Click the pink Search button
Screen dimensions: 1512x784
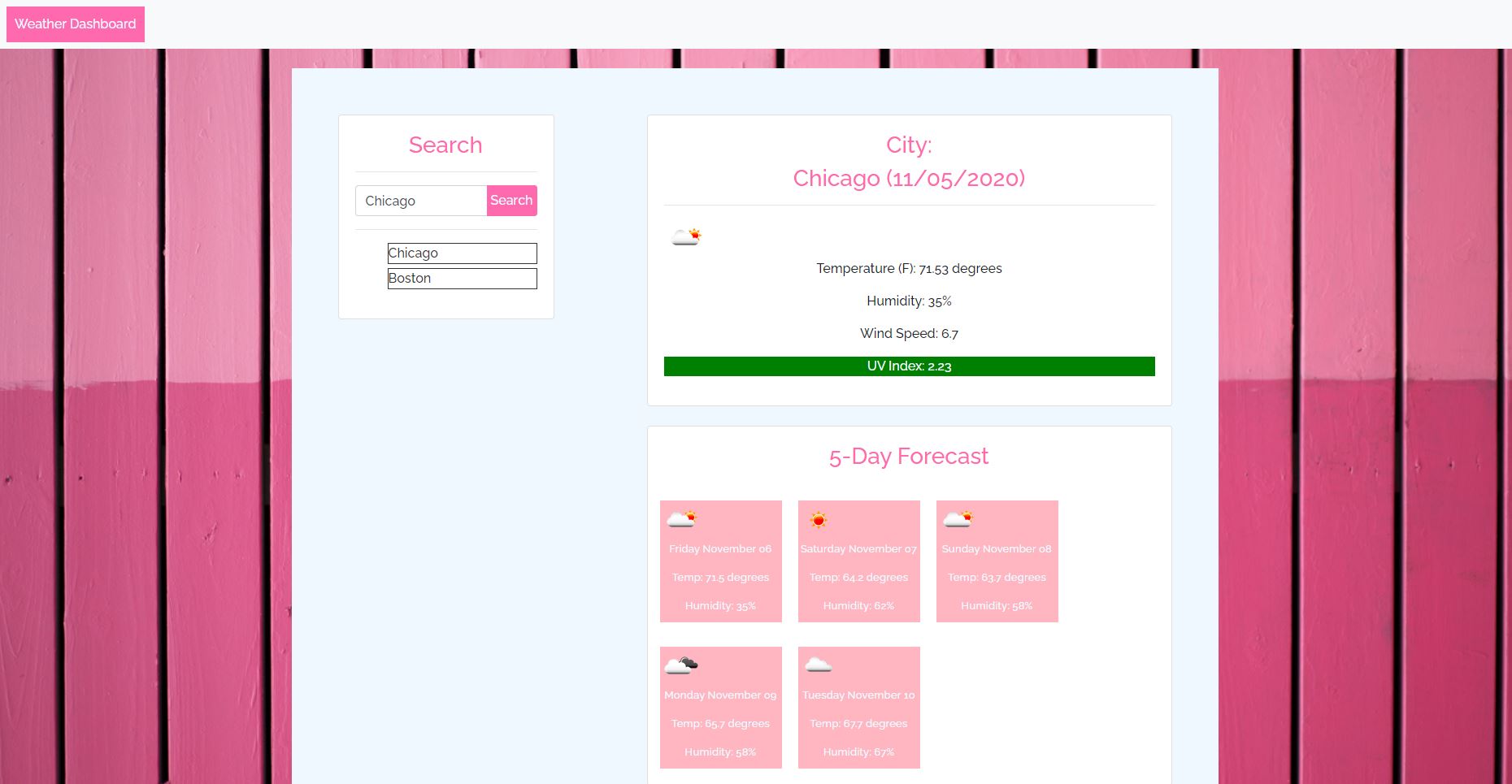point(511,201)
